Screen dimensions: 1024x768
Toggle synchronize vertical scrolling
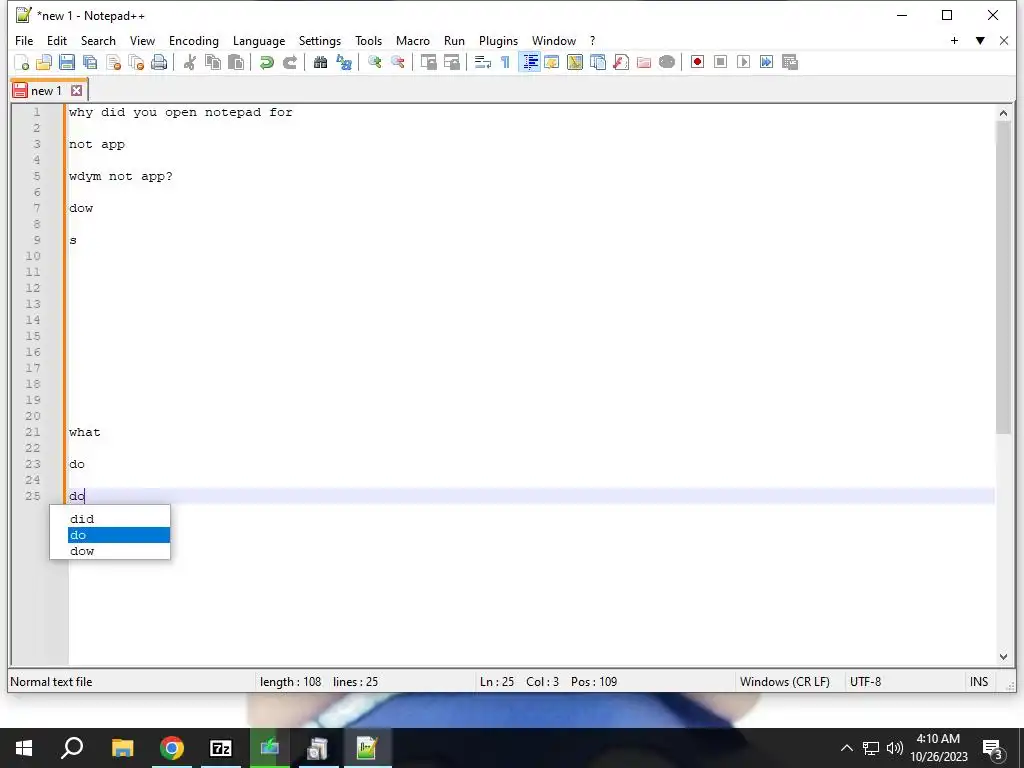428,62
